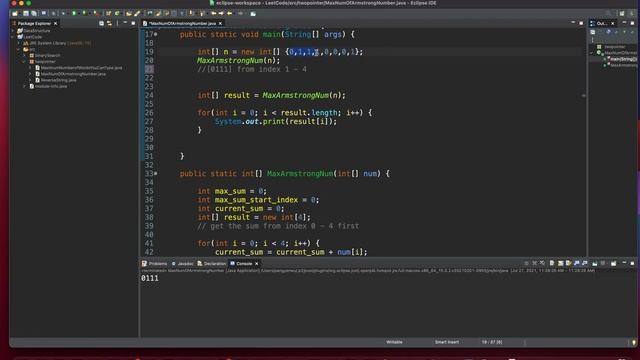
Task: Close the MaxNumOfArmstrongNumber.java editor tab
Action: (220, 23)
